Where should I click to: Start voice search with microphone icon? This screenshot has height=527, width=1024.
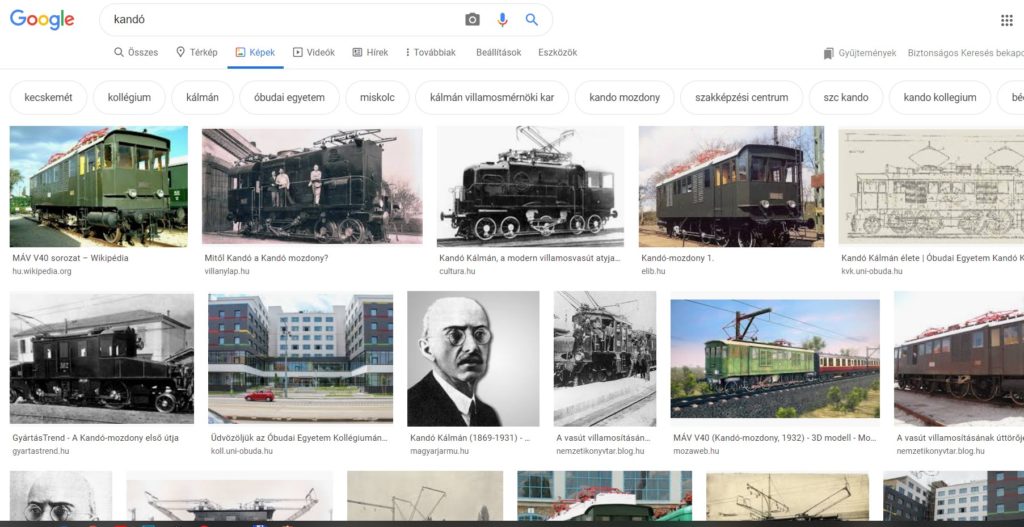tap(502, 20)
